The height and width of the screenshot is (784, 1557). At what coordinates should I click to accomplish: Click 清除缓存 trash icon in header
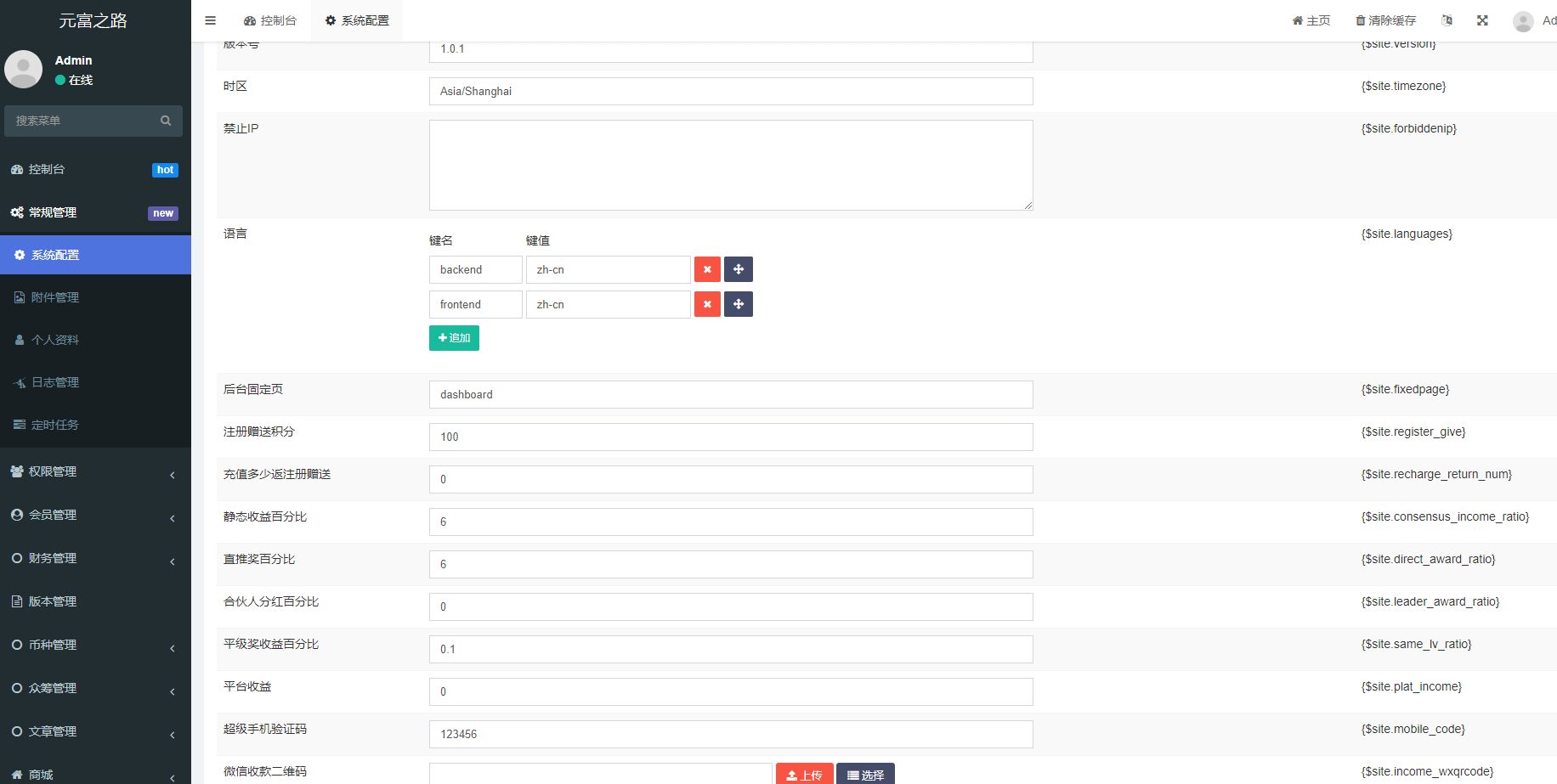(x=1360, y=20)
